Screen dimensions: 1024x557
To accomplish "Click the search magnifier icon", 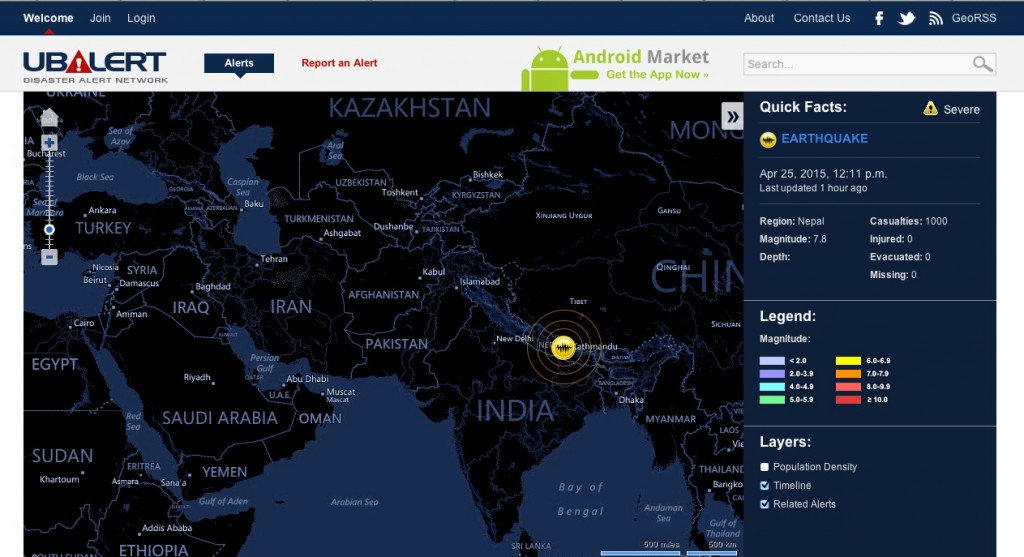I will point(983,64).
